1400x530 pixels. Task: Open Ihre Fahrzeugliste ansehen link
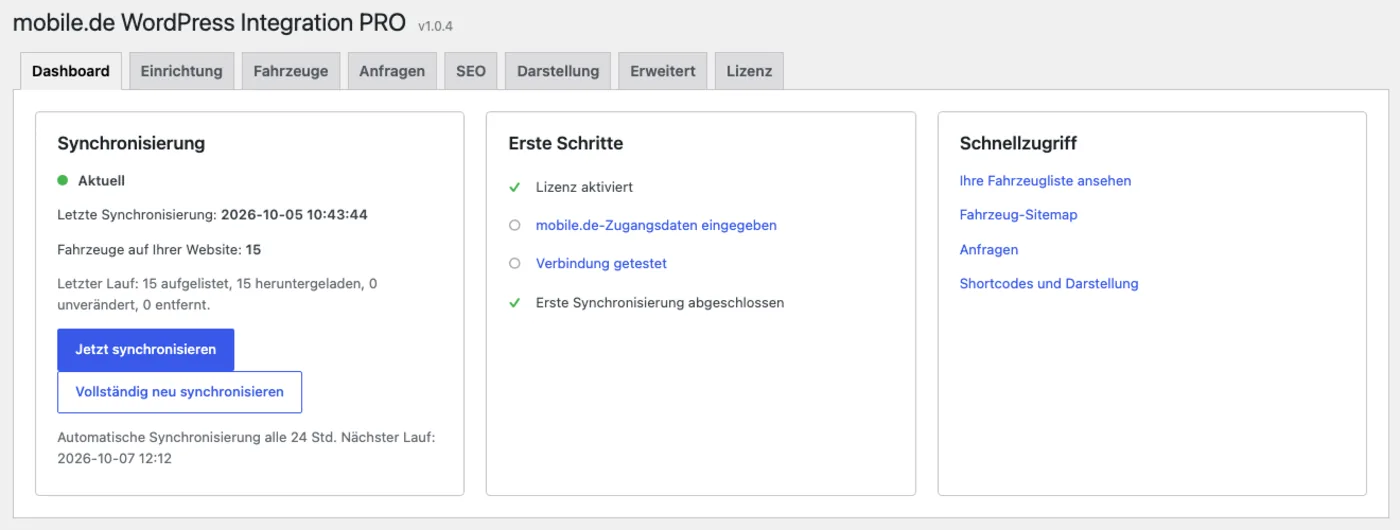[1045, 181]
